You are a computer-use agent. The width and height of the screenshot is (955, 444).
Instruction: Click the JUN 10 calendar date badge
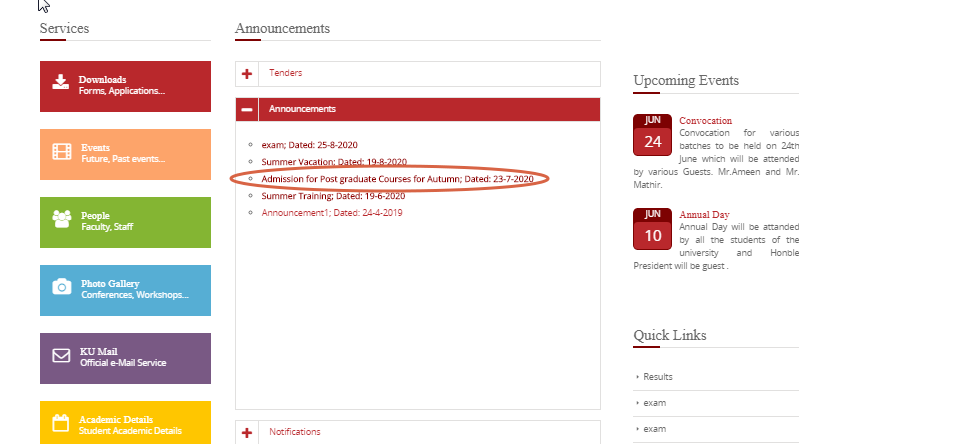pyautogui.click(x=652, y=230)
